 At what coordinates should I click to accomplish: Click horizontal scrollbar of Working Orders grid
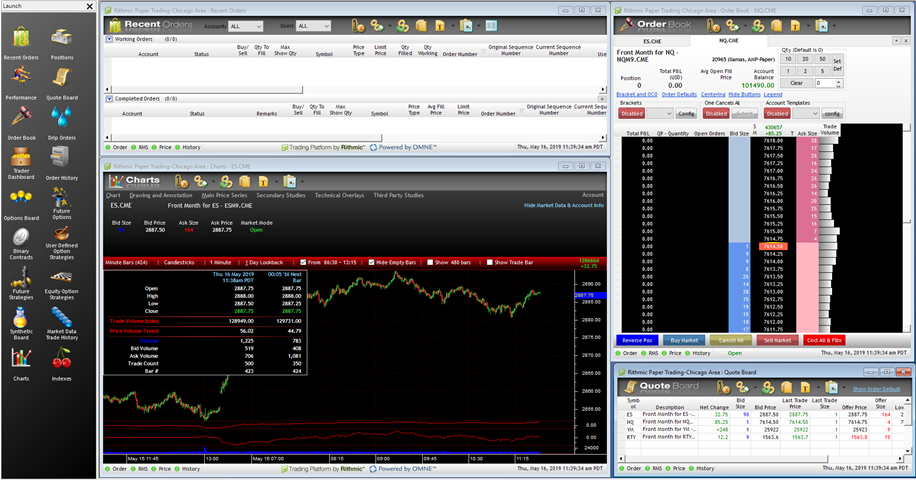tap(353, 89)
